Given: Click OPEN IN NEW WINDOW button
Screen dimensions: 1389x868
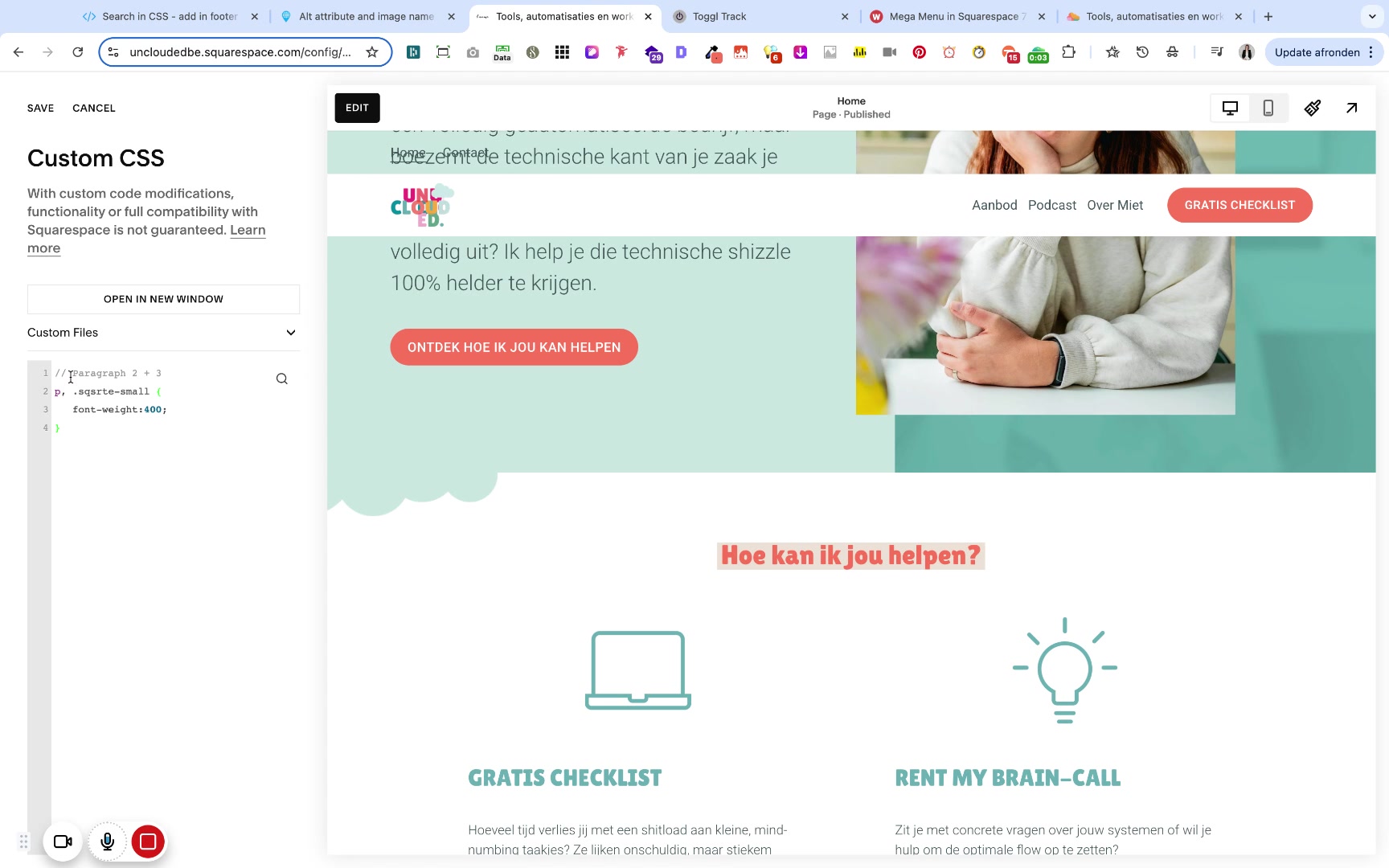Looking at the screenshot, I should [x=163, y=299].
